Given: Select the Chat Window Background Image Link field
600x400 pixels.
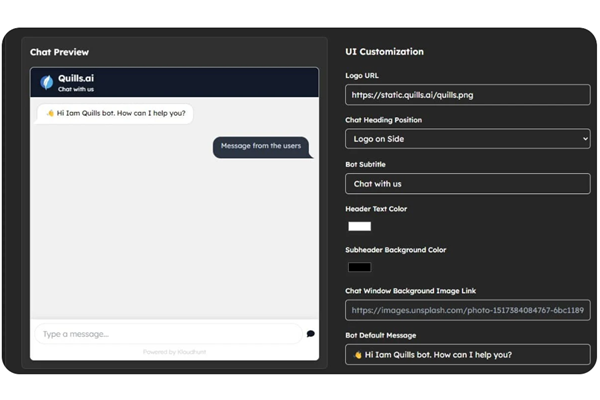Looking at the screenshot, I should coord(467,310).
